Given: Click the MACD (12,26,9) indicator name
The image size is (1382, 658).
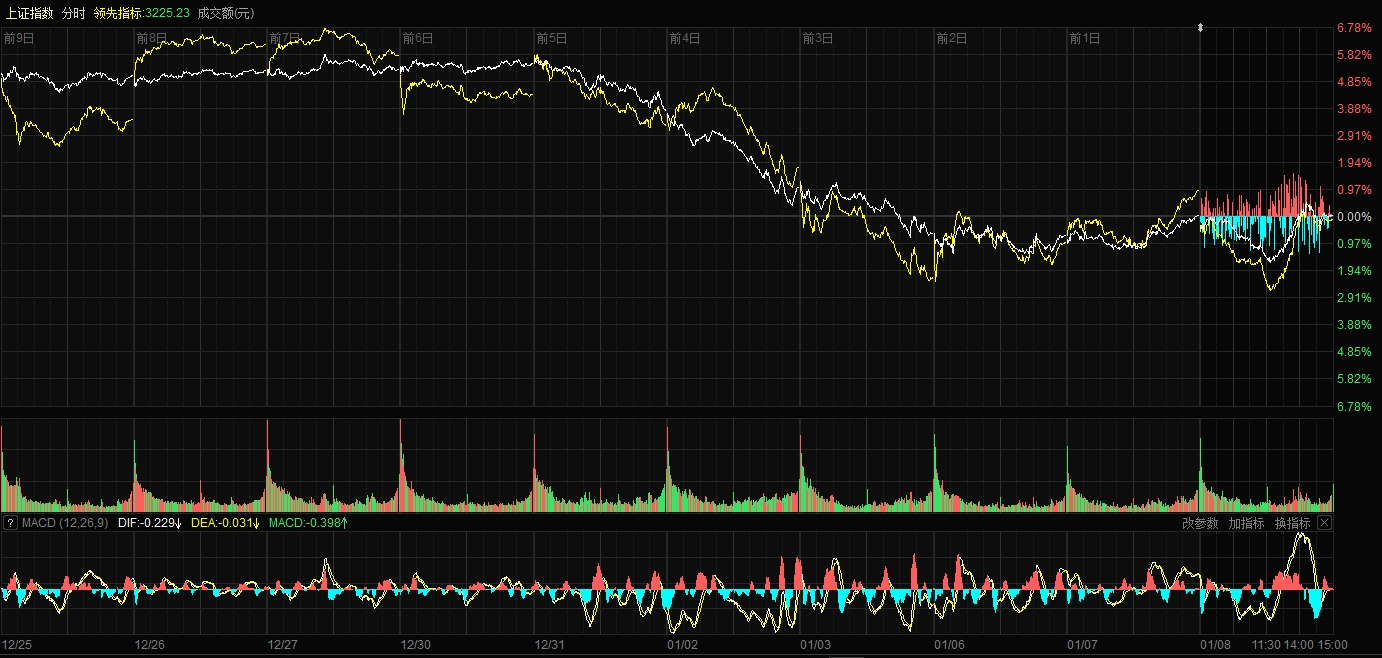Looking at the screenshot, I should tap(65, 523).
